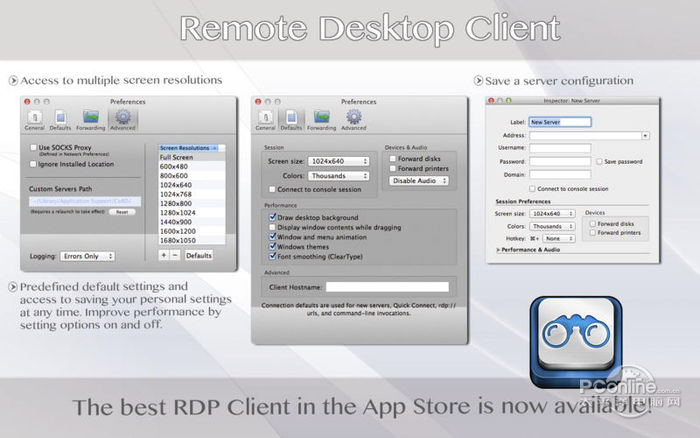Open Forwarding icon in Session defaults window

[x=321, y=118]
